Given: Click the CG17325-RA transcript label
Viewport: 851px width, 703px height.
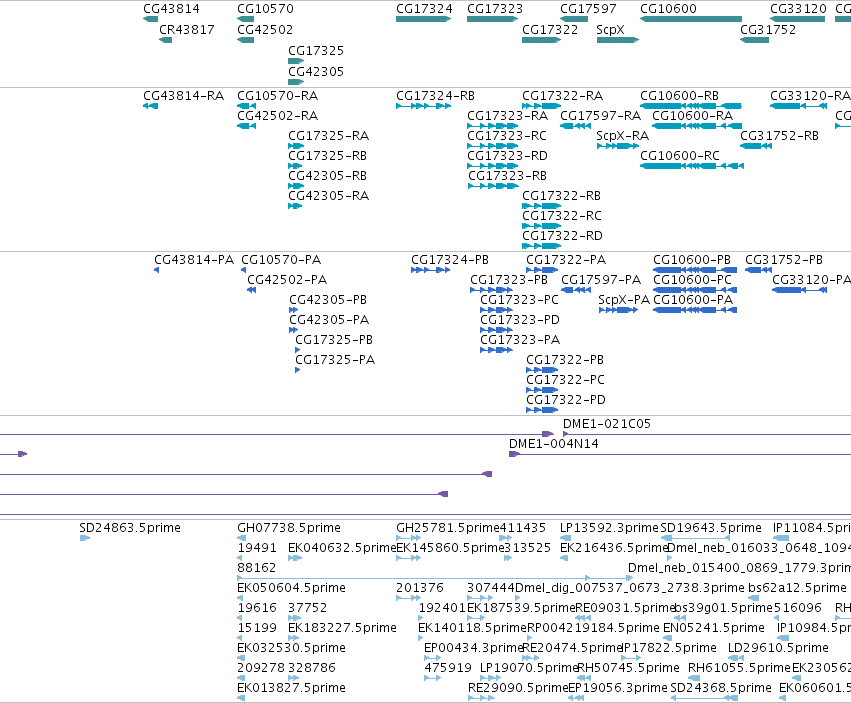Looking at the screenshot, I should 328,136.
